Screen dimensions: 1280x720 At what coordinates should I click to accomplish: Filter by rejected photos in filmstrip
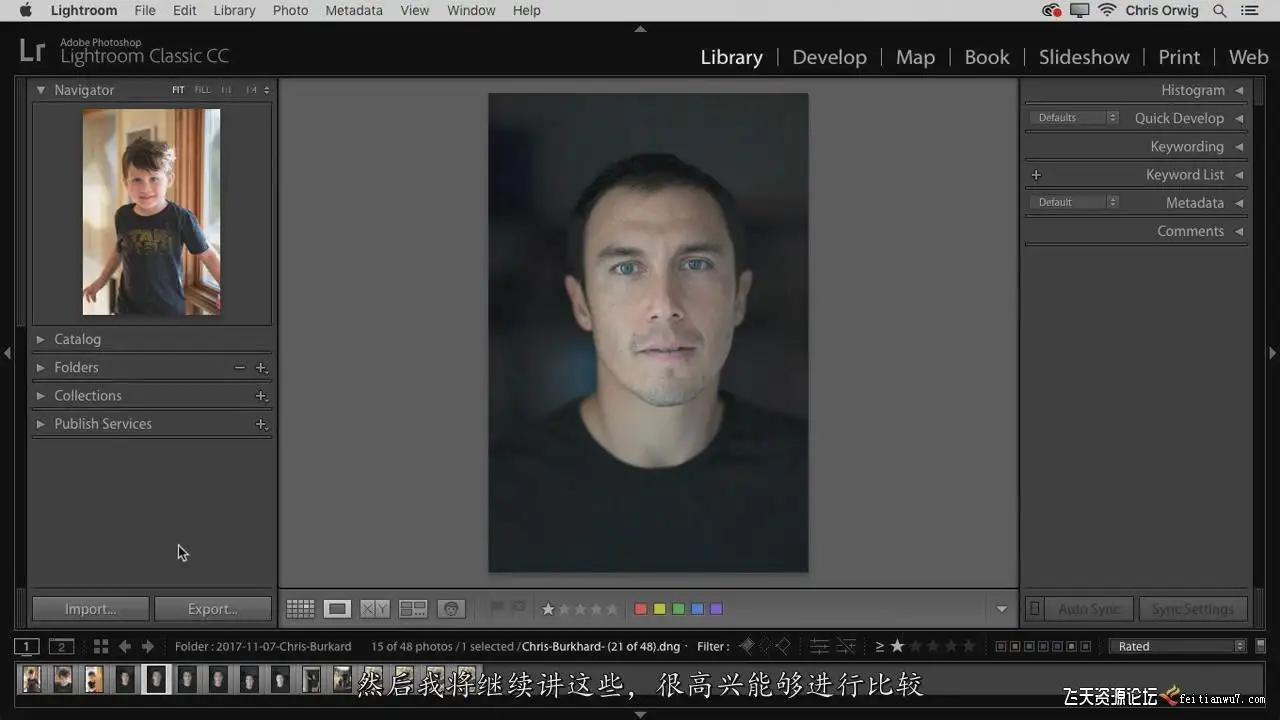pos(783,646)
